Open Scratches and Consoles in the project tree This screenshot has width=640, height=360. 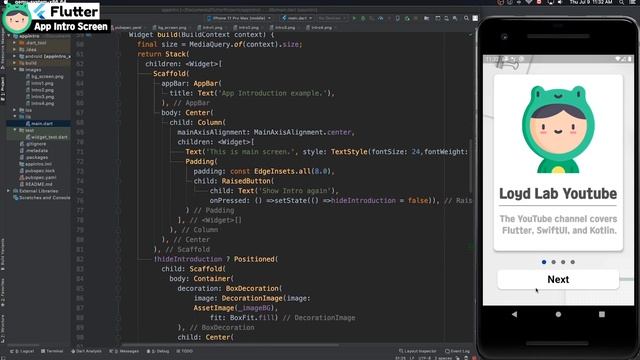pos(42,198)
